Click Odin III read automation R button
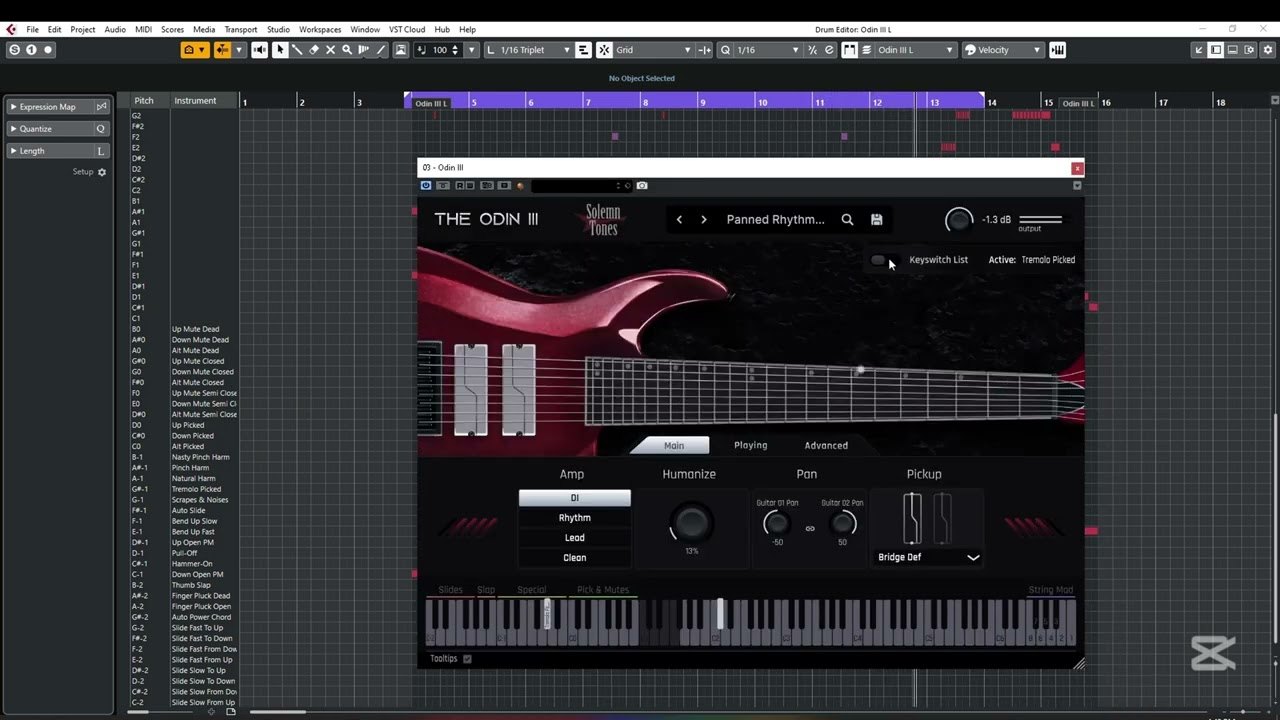The height and width of the screenshot is (720, 1280). 459,185
